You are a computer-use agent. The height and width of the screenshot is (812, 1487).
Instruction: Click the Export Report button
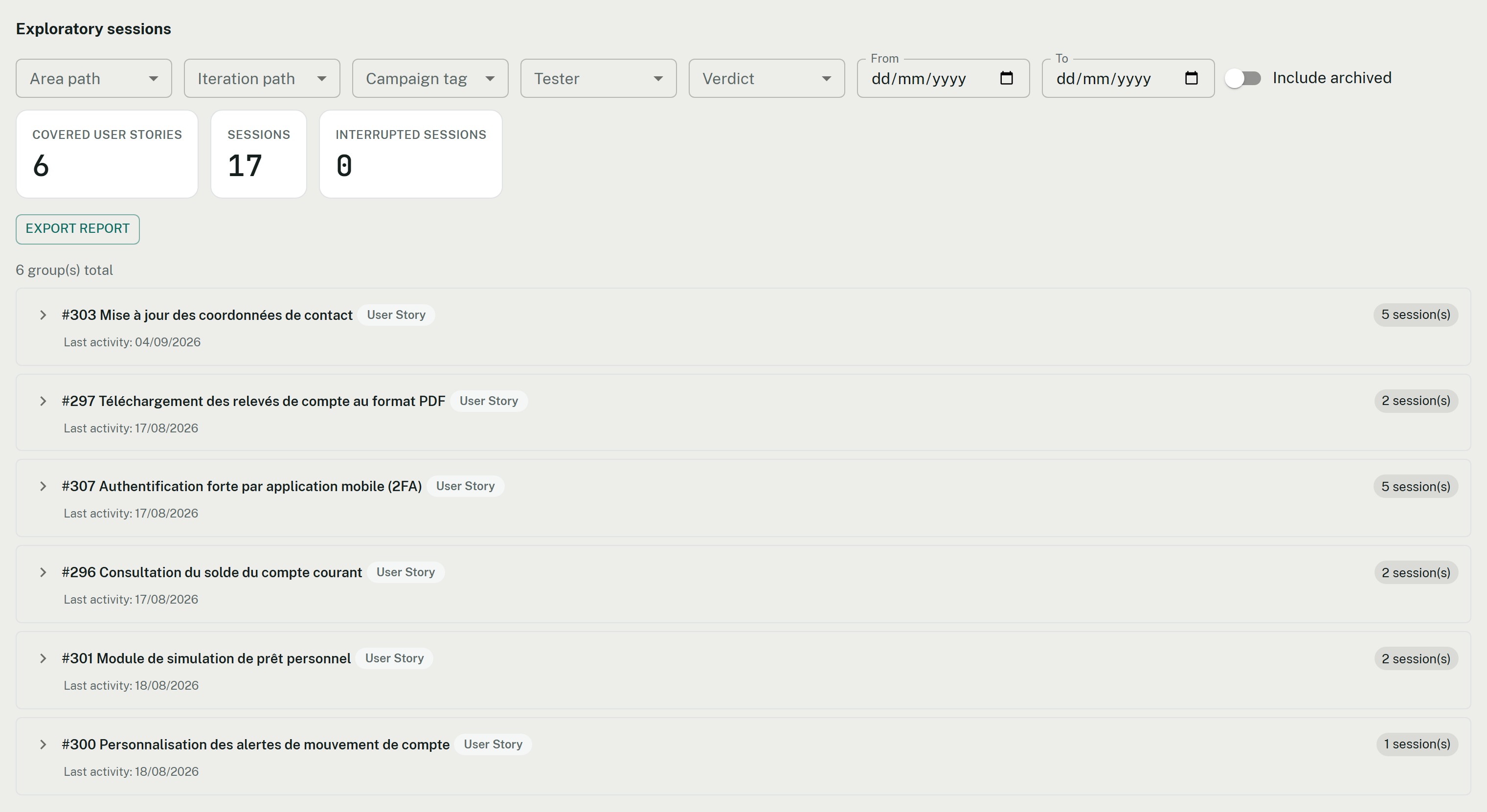click(x=77, y=229)
